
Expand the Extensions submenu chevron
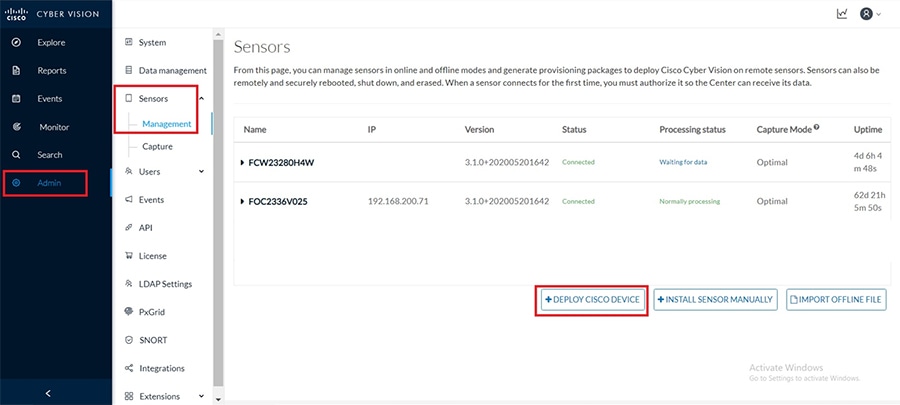(201, 396)
